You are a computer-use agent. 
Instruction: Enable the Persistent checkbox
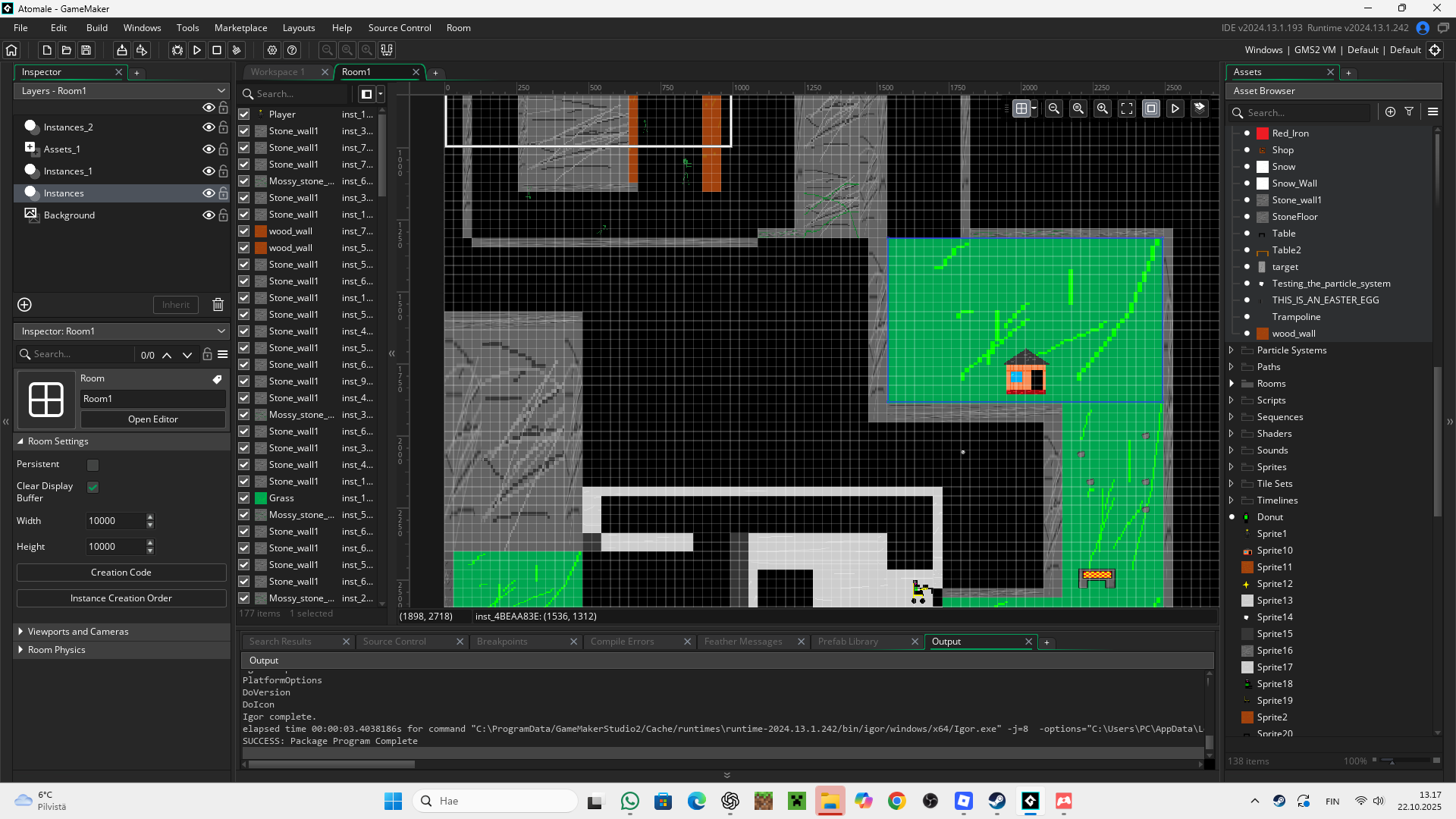coord(93,465)
